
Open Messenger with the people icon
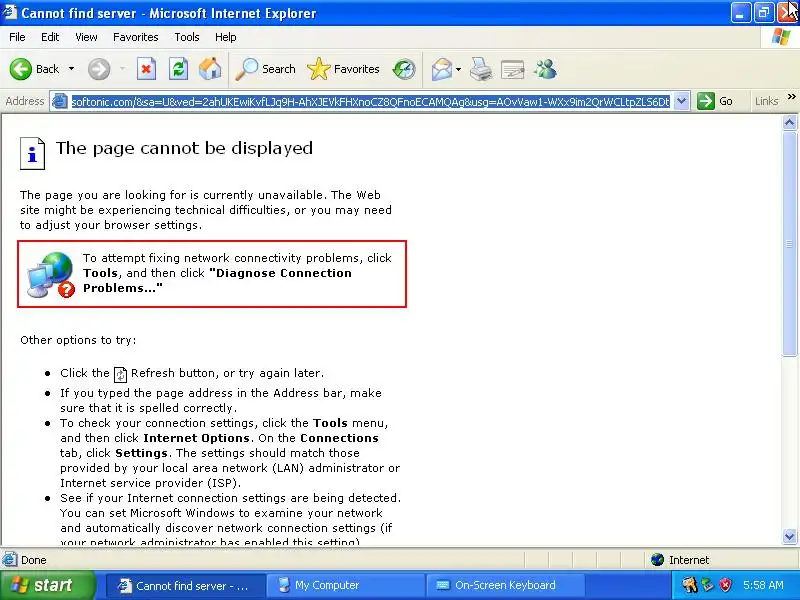click(x=545, y=69)
